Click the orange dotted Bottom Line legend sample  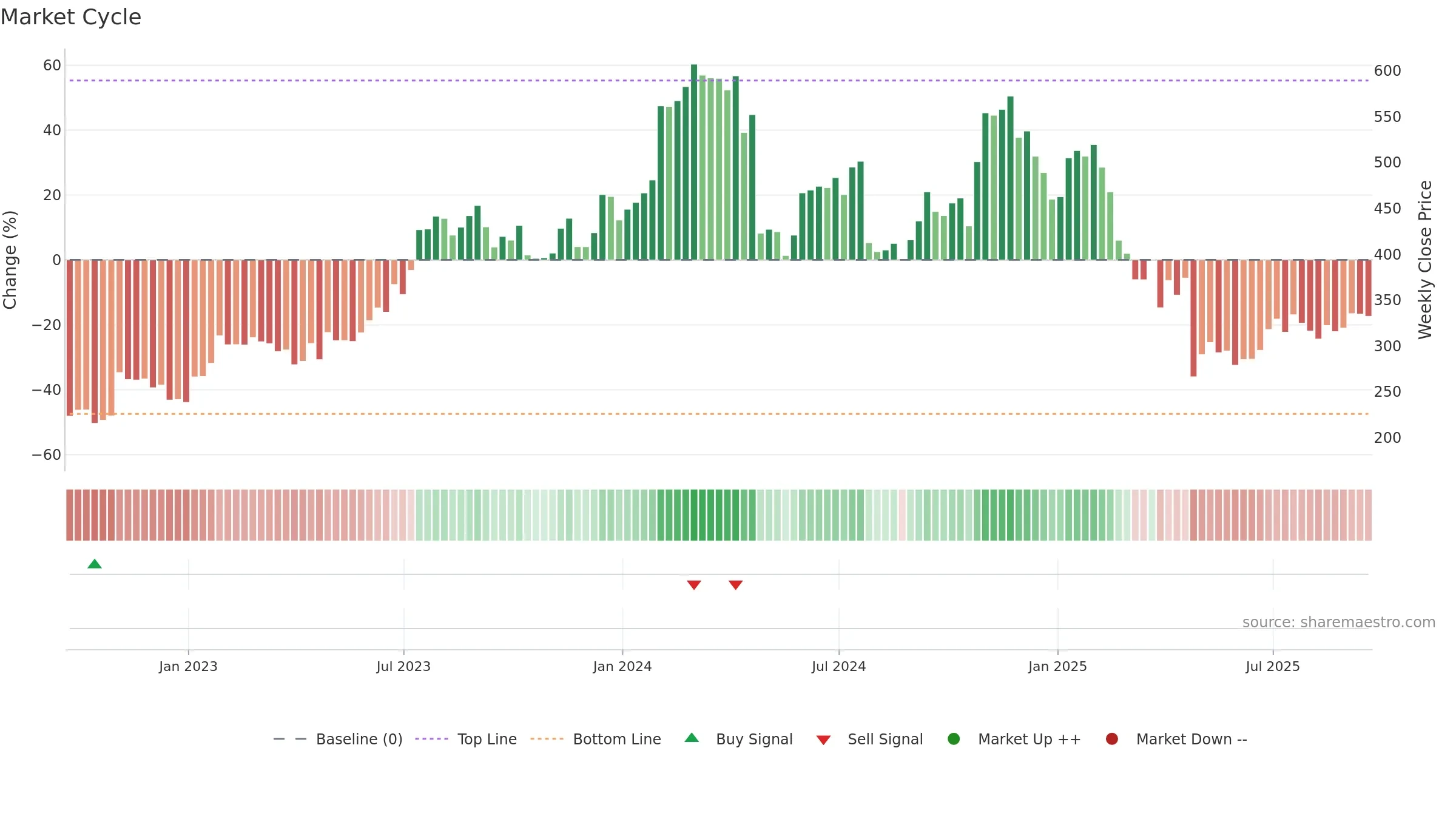[547, 739]
